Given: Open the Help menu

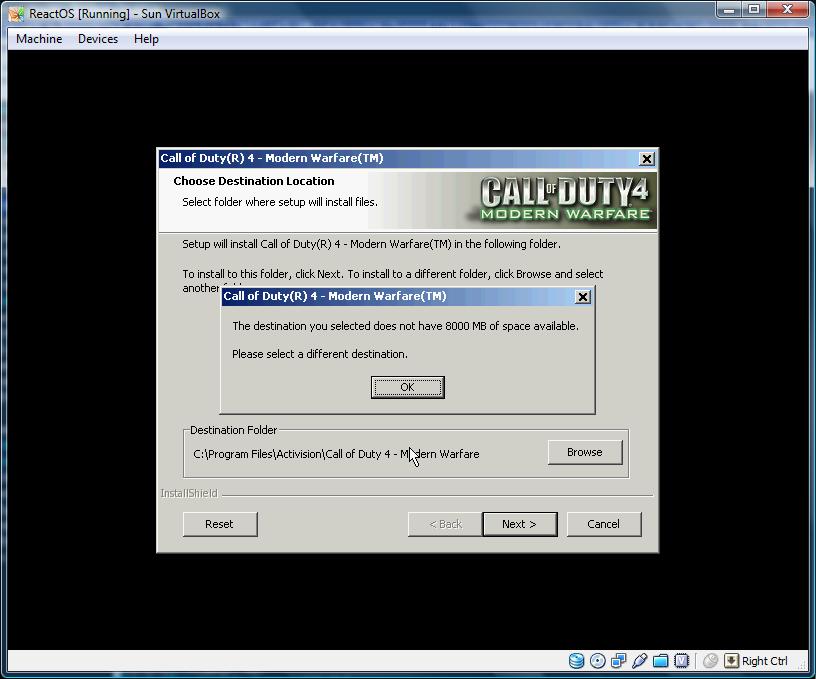Looking at the screenshot, I should tap(146, 39).
